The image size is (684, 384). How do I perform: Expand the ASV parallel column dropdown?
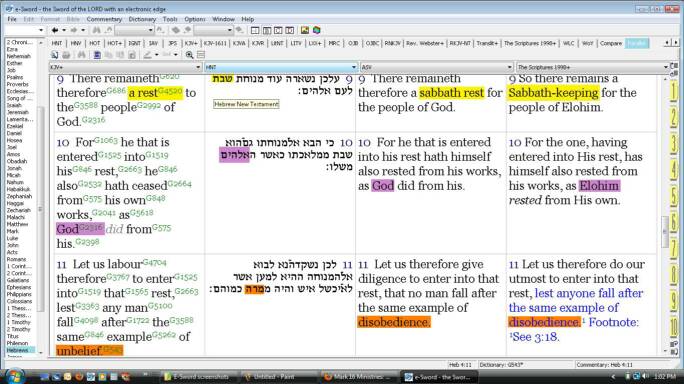tap(510, 67)
